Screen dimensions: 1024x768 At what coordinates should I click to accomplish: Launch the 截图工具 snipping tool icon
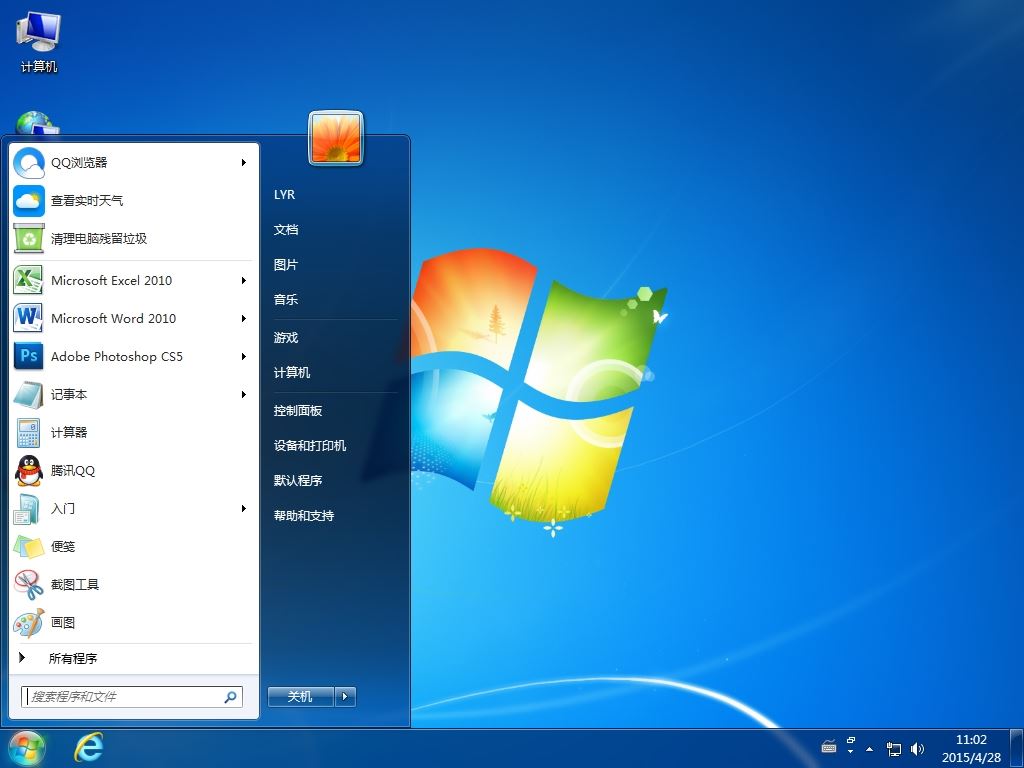coord(29,584)
